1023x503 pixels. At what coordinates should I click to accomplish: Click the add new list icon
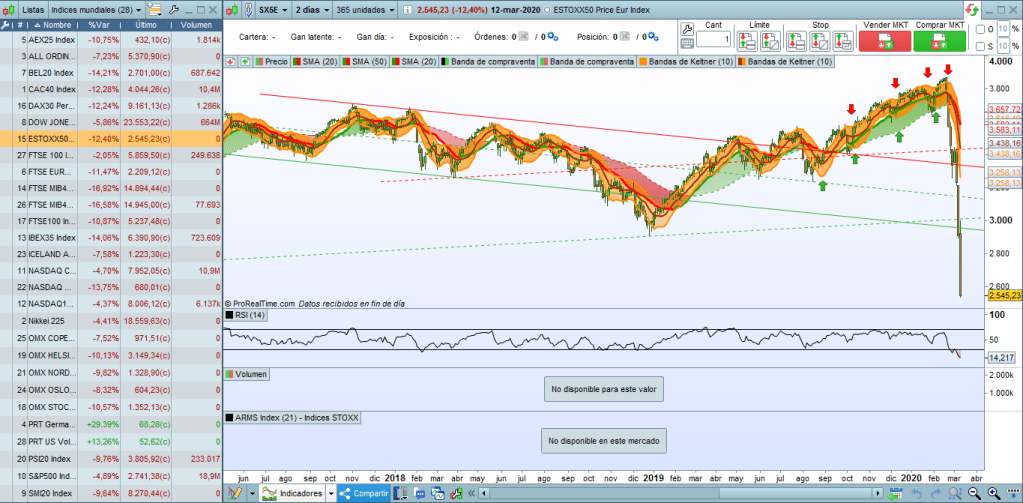pos(154,9)
